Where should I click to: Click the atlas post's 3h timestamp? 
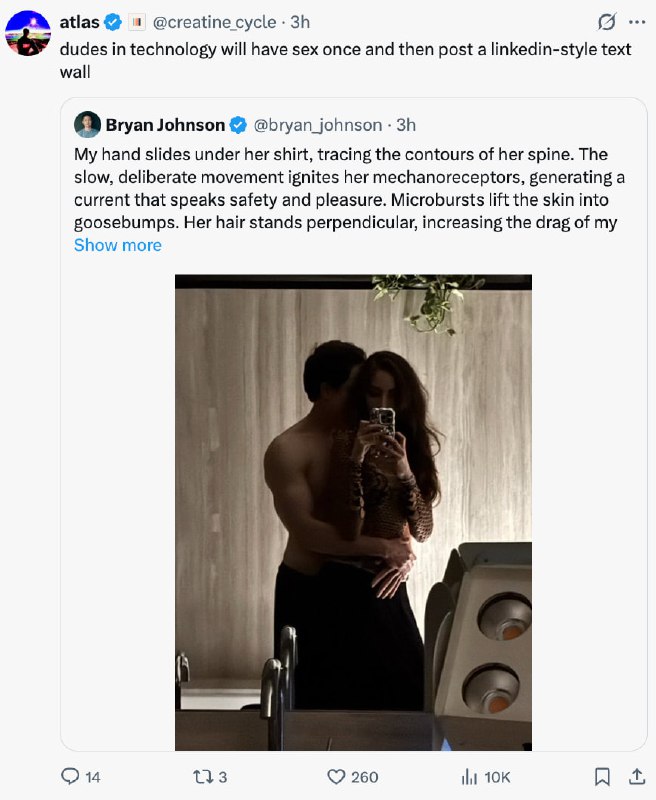[x=300, y=22]
